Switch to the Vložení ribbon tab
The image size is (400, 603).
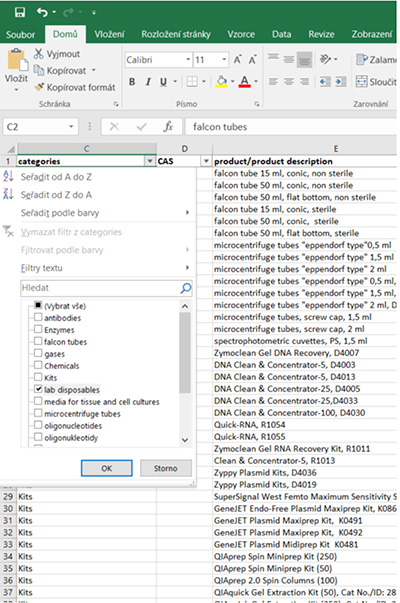pyautogui.click(x=110, y=34)
